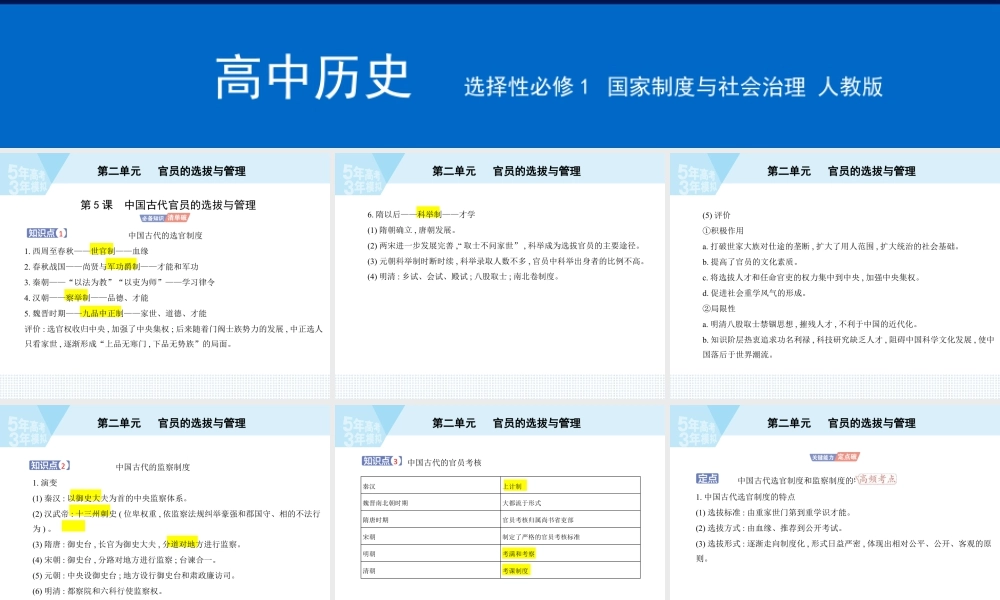Screen dimensions: 1000x600
Task: Click the 1. 演变 line
Action: (x=45, y=483)
